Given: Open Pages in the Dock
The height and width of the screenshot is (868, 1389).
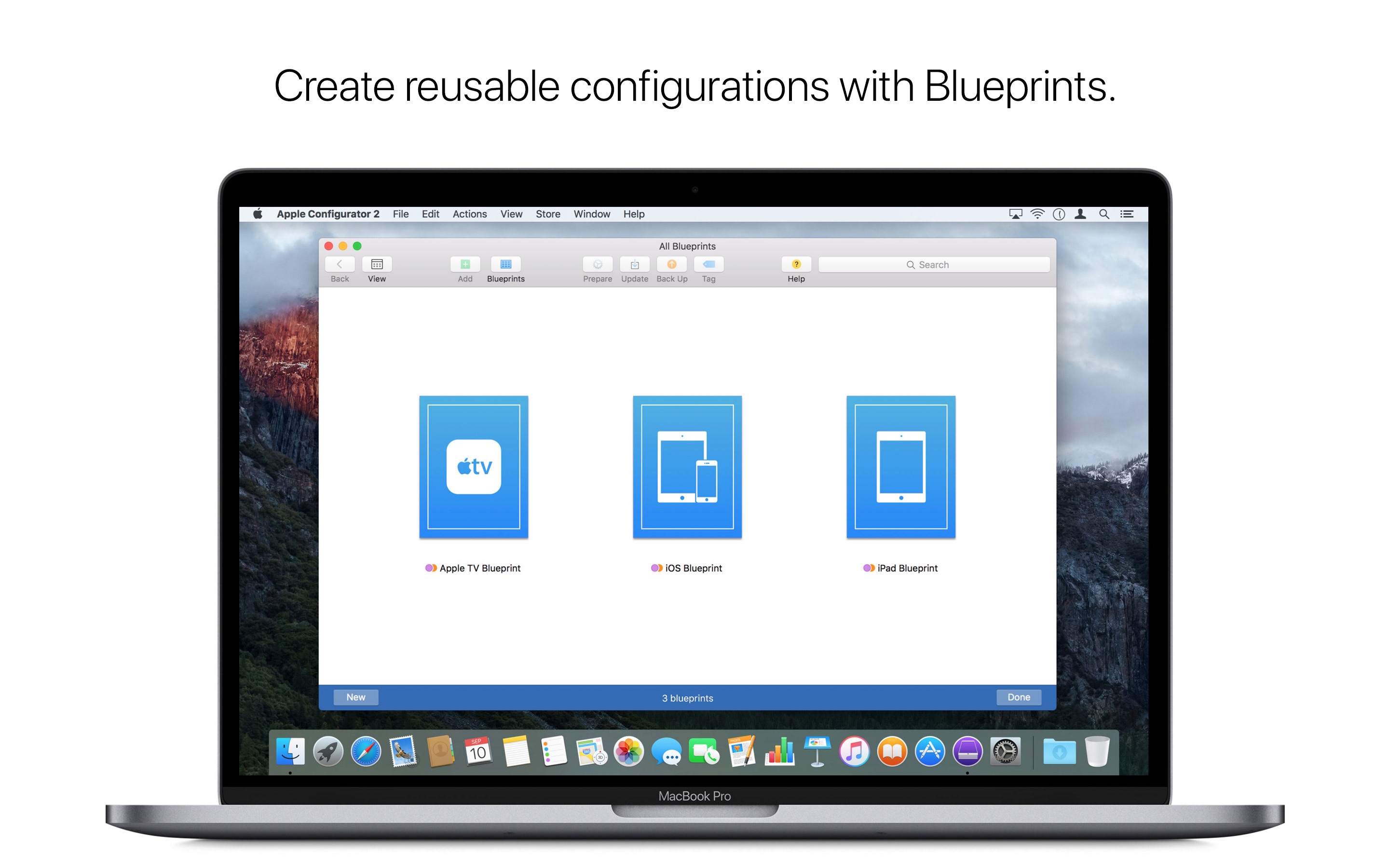Looking at the screenshot, I should (742, 751).
